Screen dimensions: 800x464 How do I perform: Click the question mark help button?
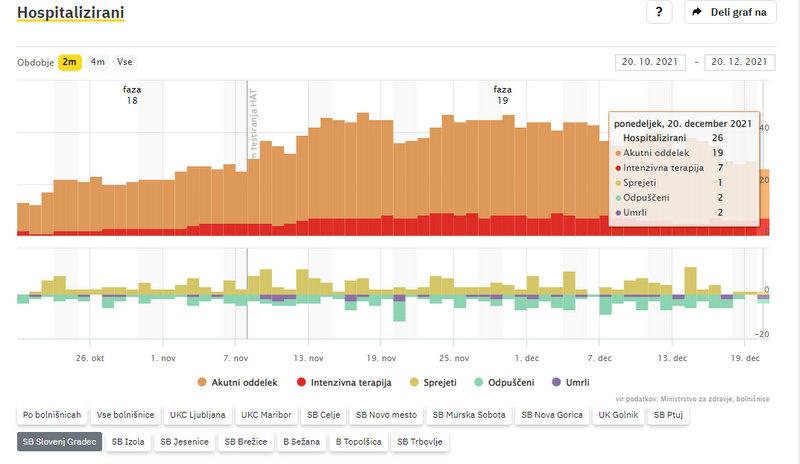point(659,12)
